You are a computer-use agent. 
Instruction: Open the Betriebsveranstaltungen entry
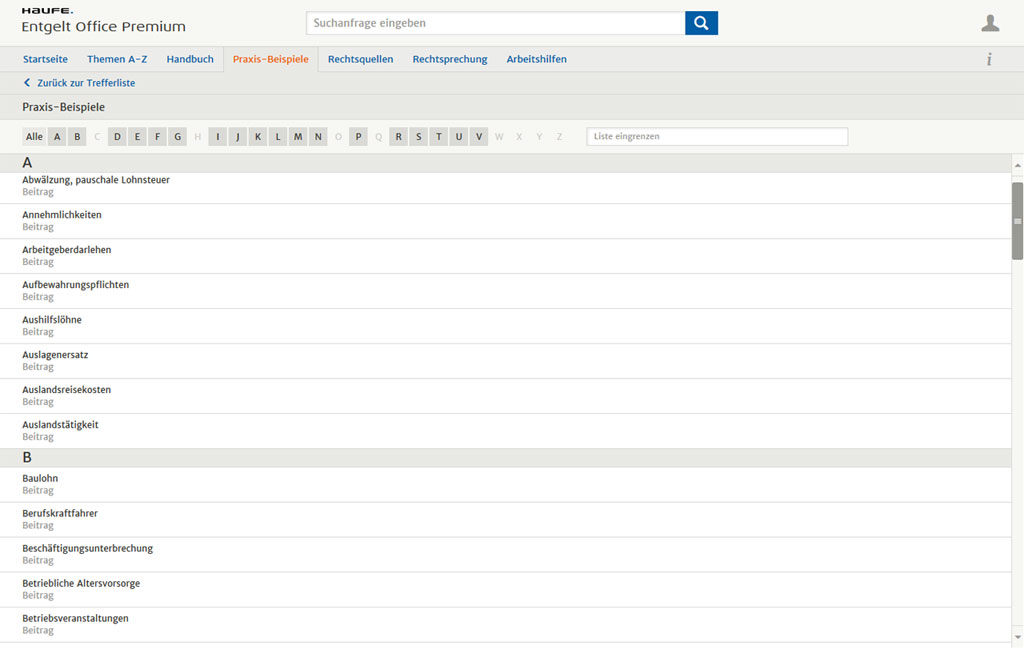pos(505,624)
